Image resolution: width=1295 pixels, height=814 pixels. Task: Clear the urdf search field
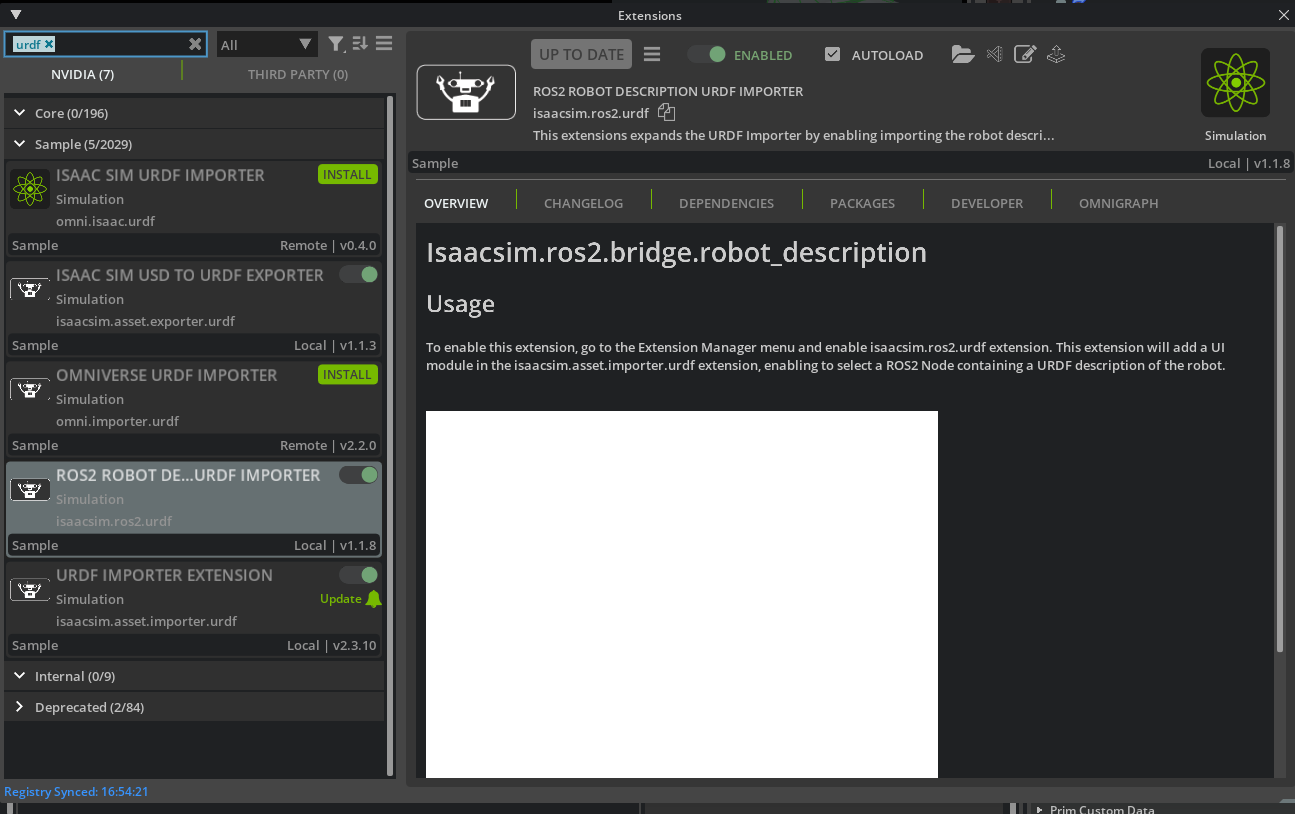[x=195, y=44]
